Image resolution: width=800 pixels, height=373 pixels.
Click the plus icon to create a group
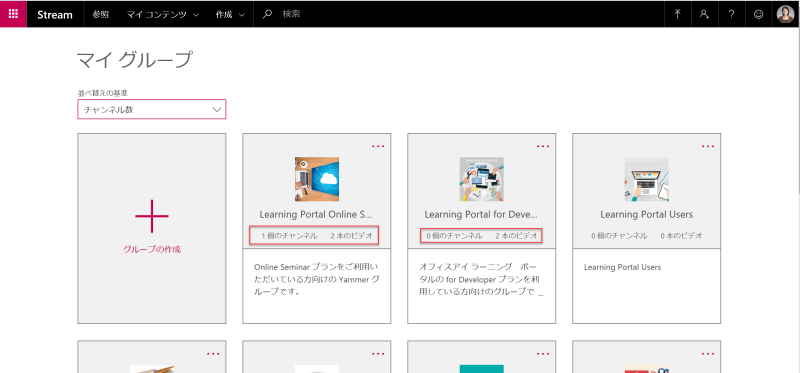[152, 216]
